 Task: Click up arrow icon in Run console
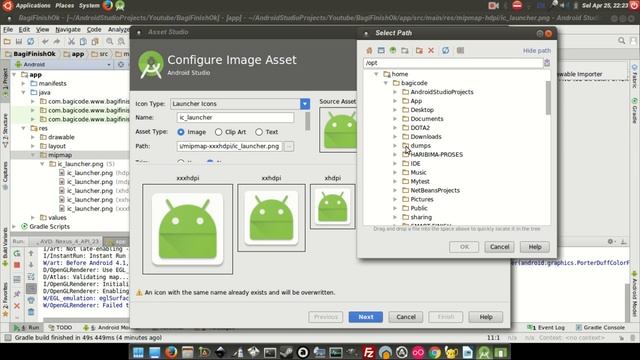click(31, 253)
